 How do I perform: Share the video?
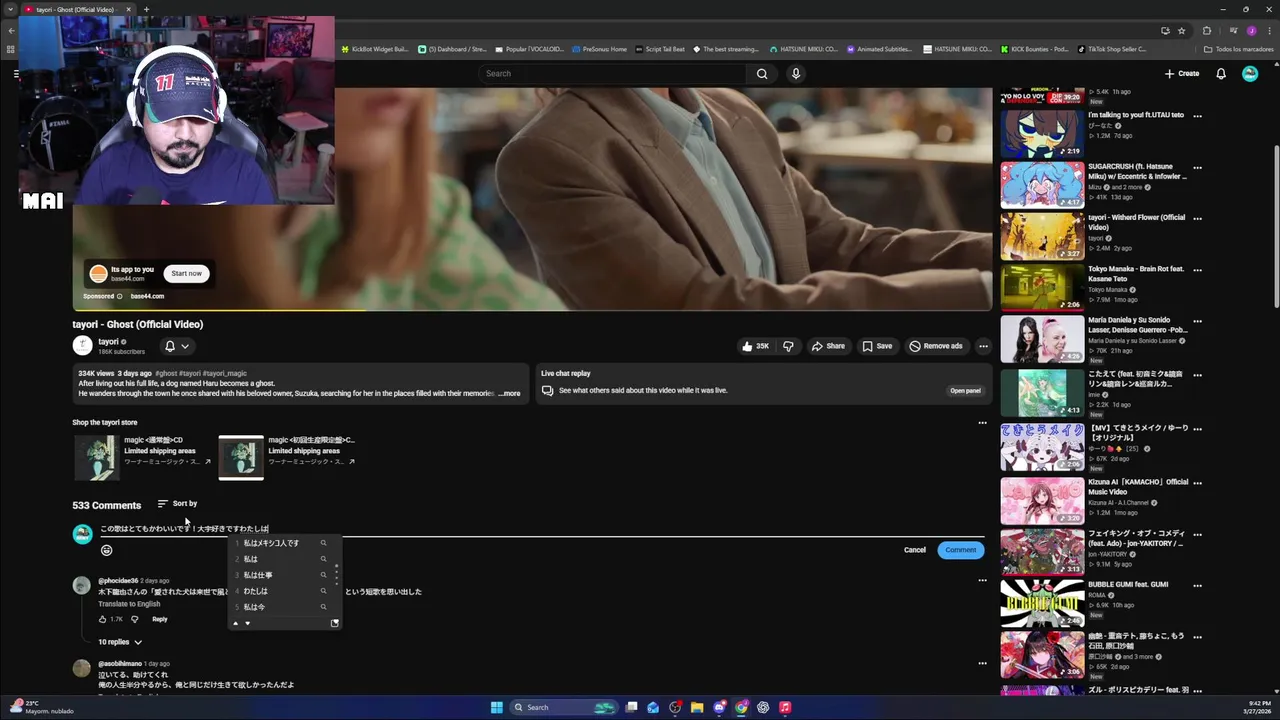click(828, 346)
